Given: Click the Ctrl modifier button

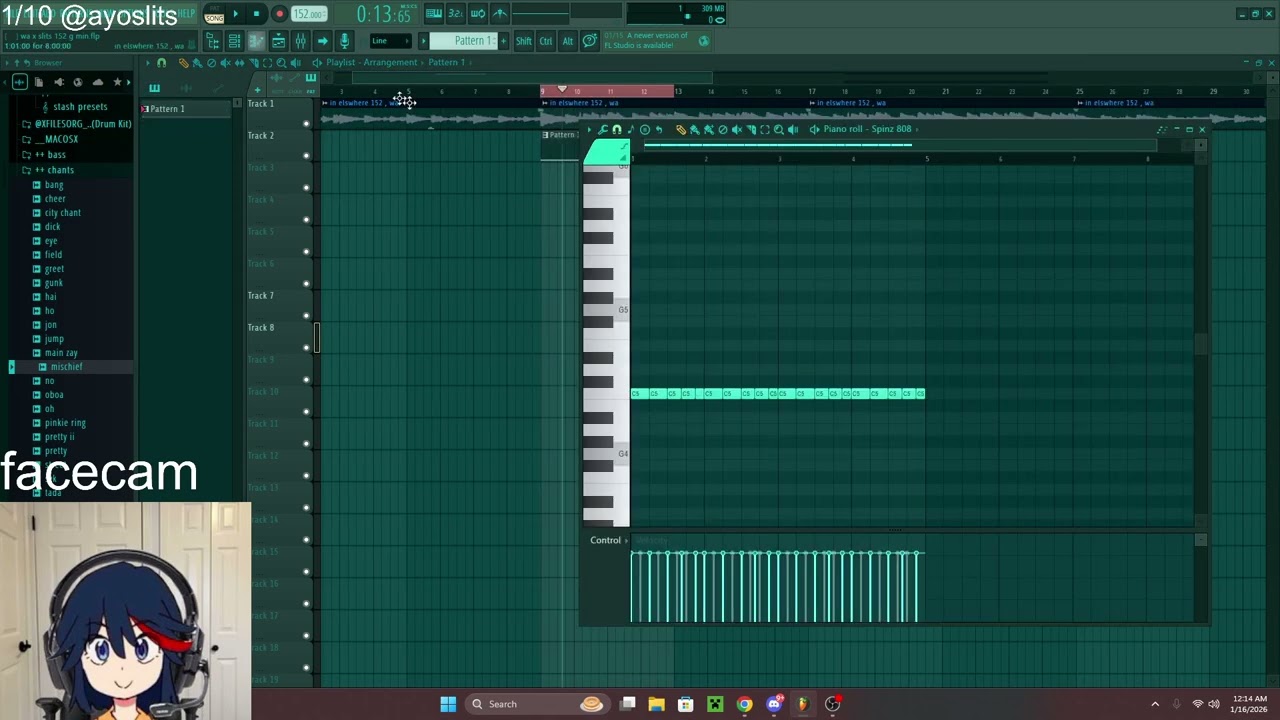Looking at the screenshot, I should pyautogui.click(x=546, y=41).
